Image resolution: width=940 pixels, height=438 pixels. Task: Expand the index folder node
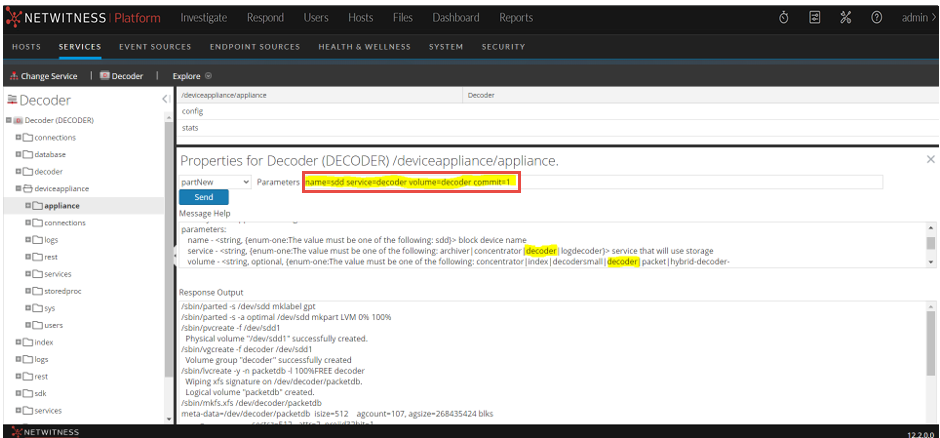pos(18,342)
